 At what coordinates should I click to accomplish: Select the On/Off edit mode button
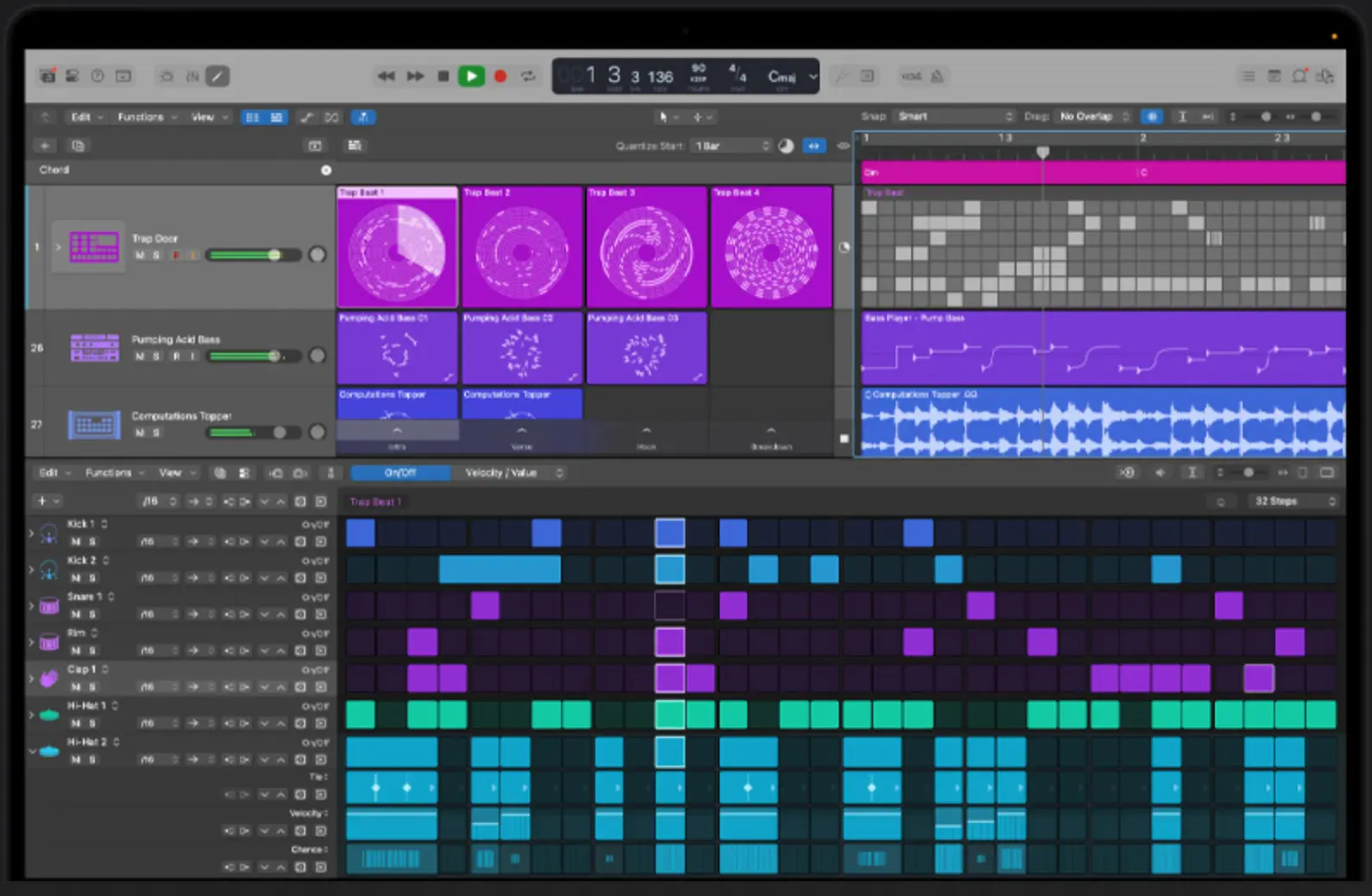[x=400, y=472]
